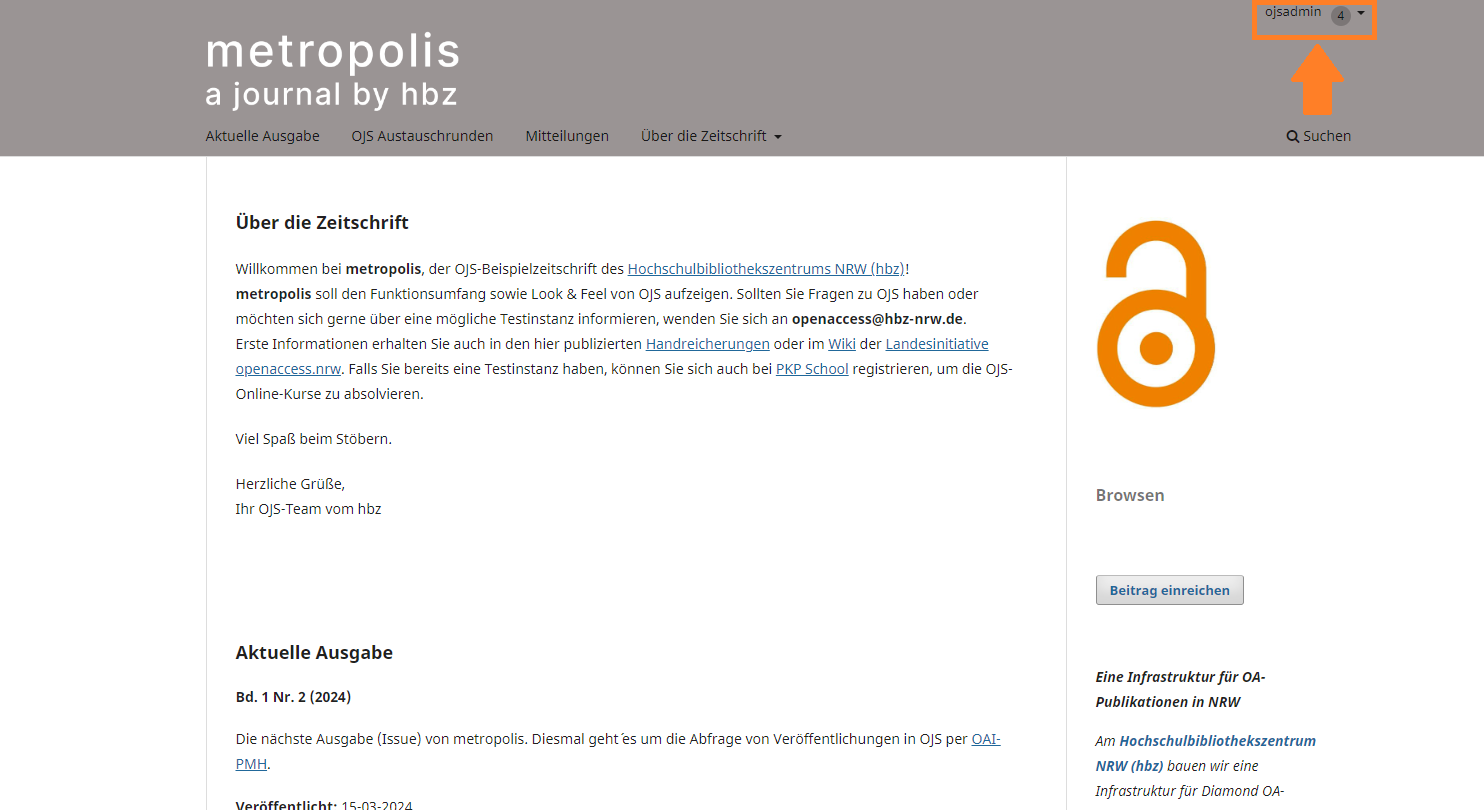Click the notification badge showing 4
Viewport: 1484px width, 810px height.
(x=1340, y=15)
